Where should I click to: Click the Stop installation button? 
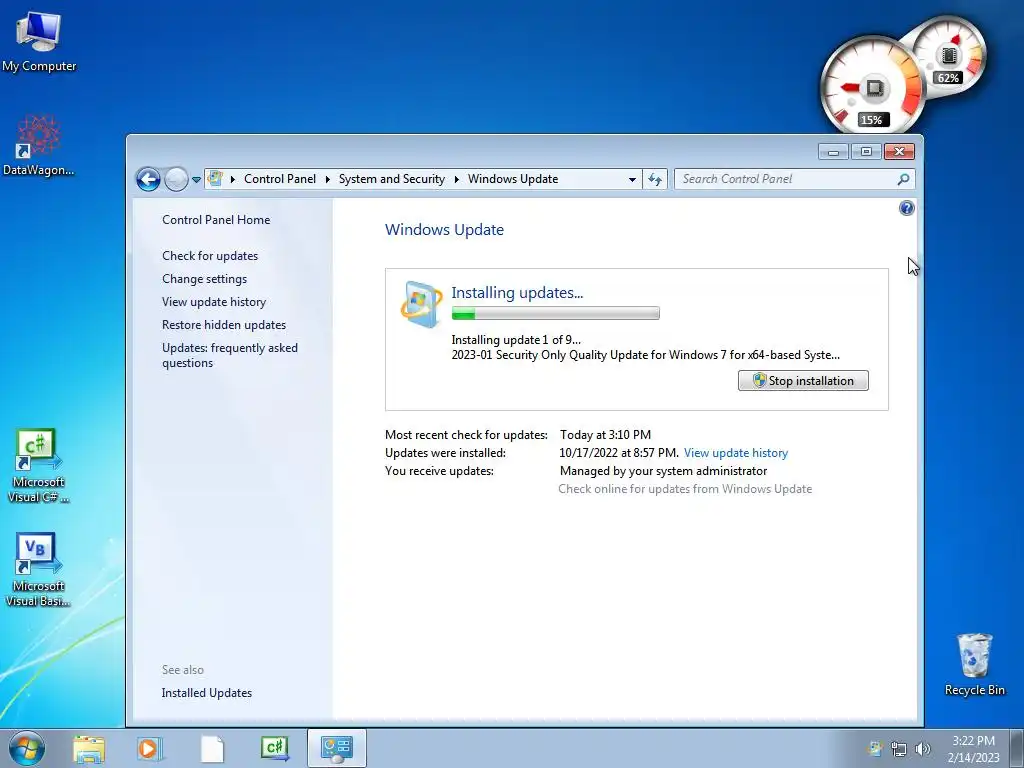coord(803,381)
